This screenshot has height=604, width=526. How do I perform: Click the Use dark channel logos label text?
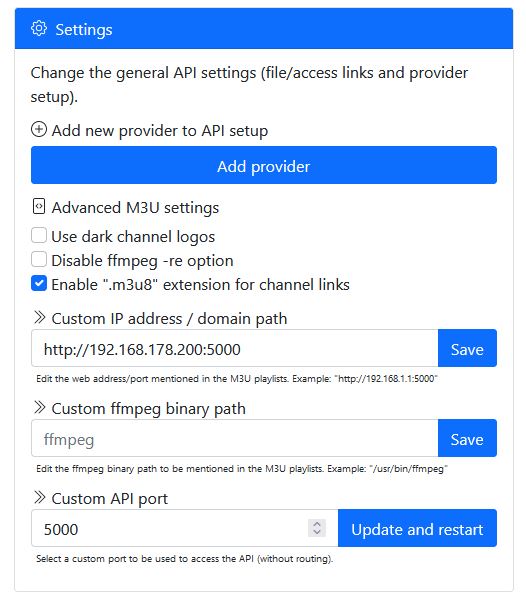[133, 237]
